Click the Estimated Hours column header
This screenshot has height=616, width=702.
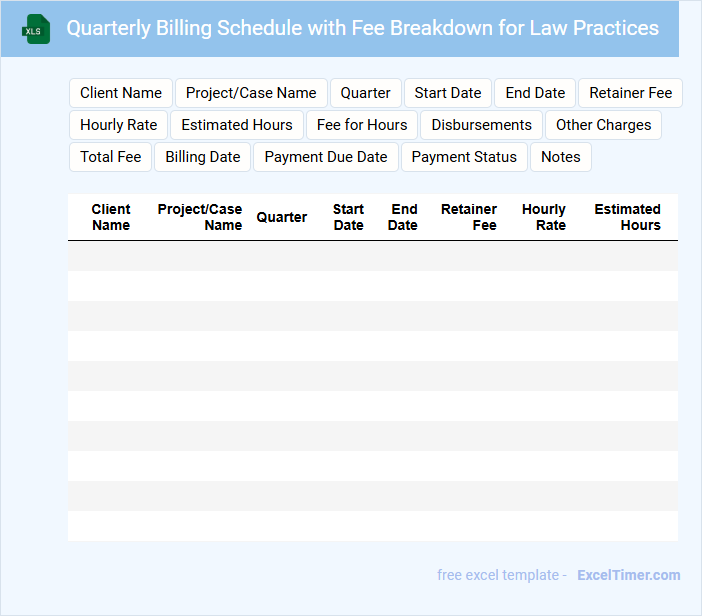[627, 217]
